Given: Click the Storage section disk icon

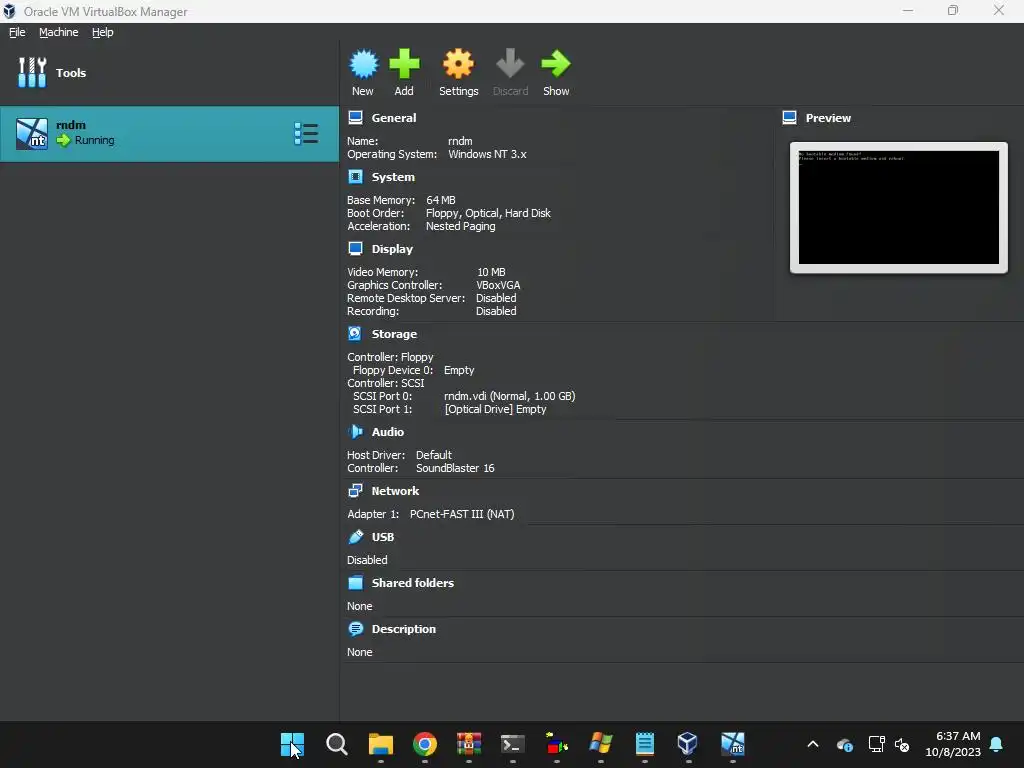Looking at the screenshot, I should point(355,334).
